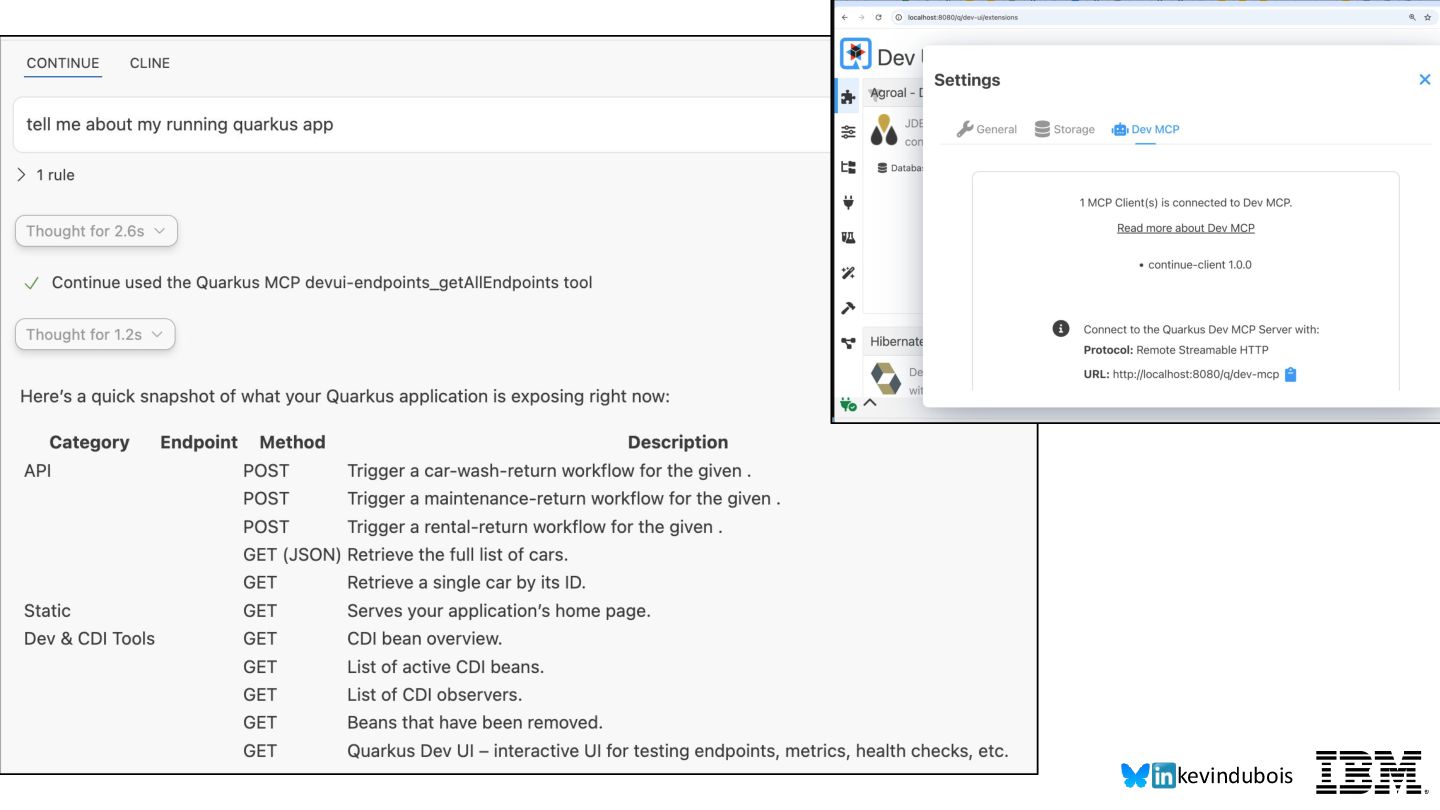1440x810 pixels.
Task: Bookmark the page with the star icon
Action: (x=1428, y=17)
